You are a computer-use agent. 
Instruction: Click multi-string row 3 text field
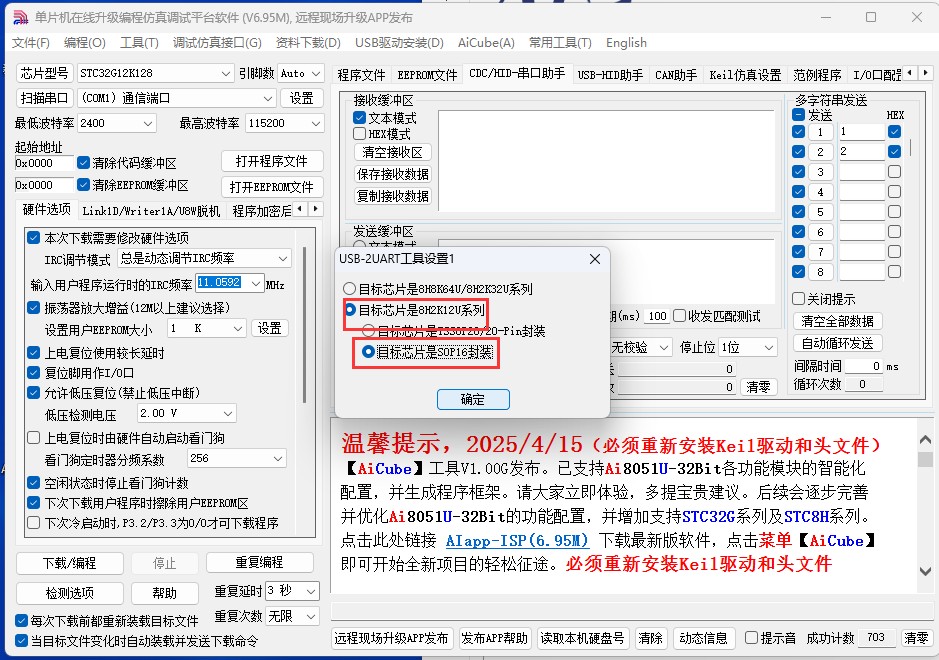[862, 172]
